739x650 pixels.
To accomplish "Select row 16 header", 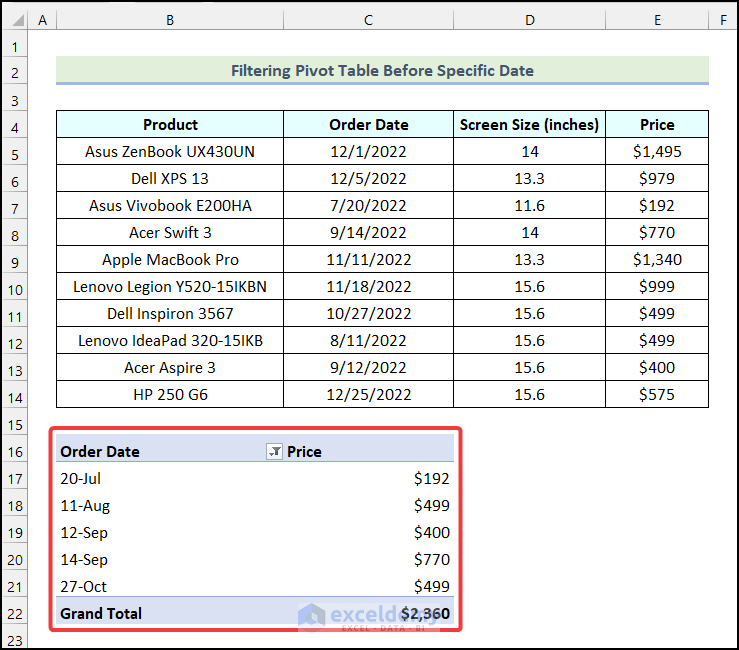I will point(15,452).
